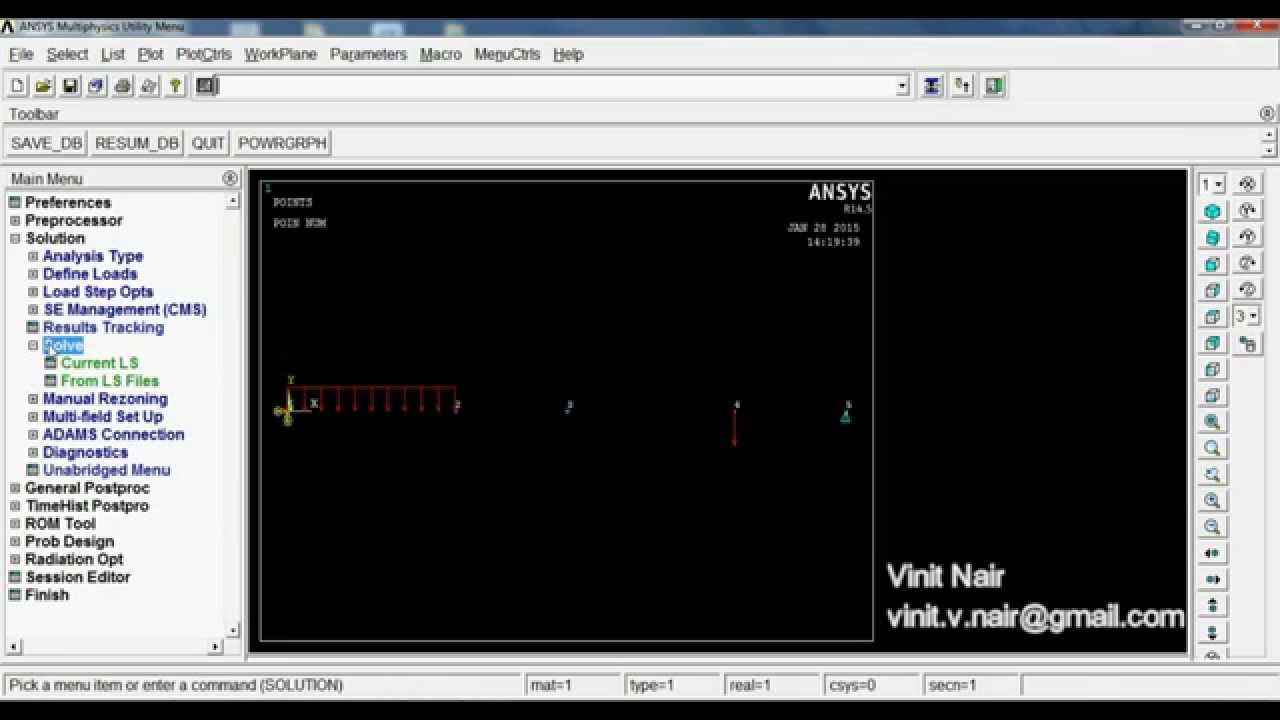
Task: Collapse the Solution tree node
Action: pos(15,239)
